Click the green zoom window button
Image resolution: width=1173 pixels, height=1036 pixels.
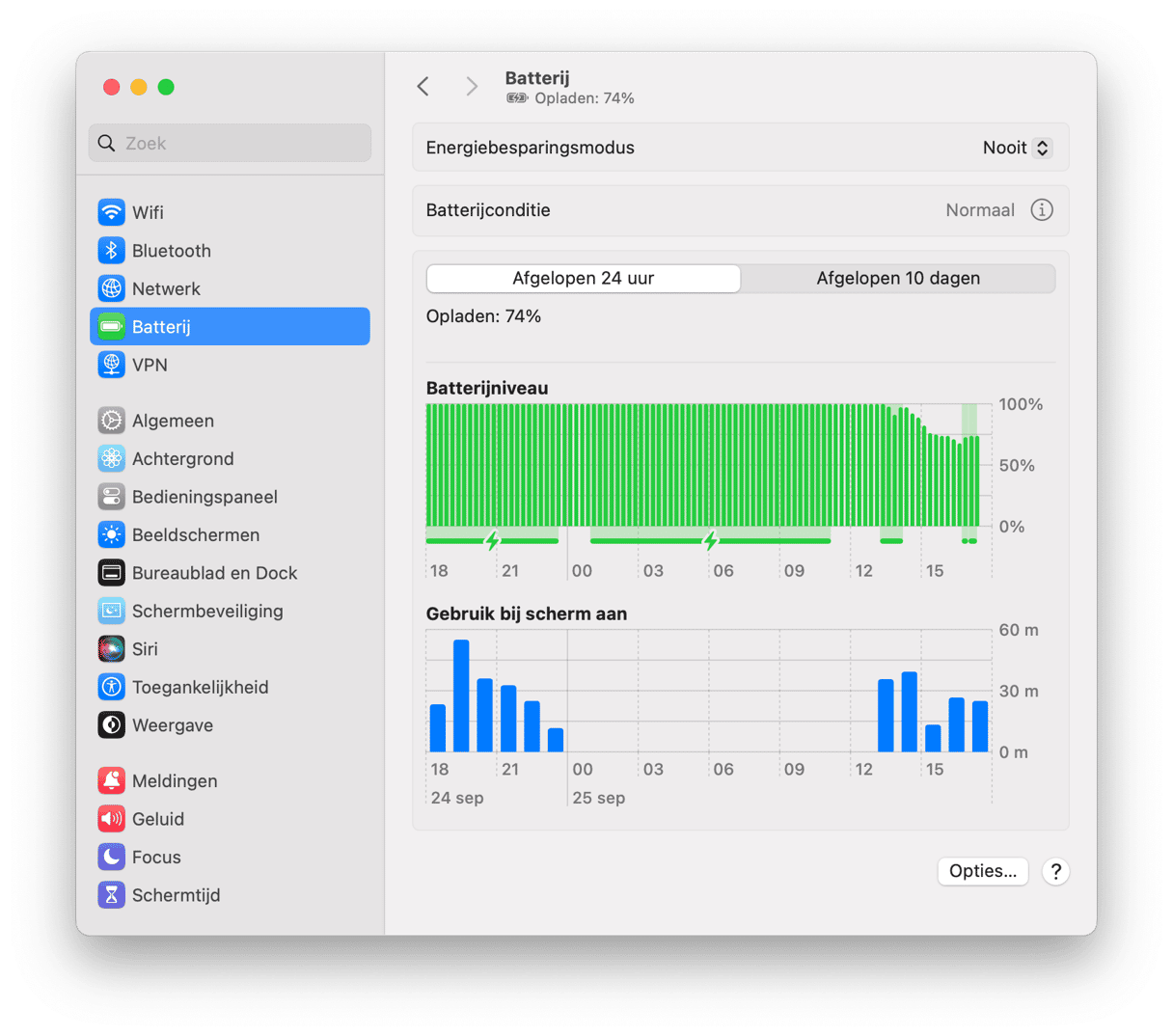tap(166, 87)
